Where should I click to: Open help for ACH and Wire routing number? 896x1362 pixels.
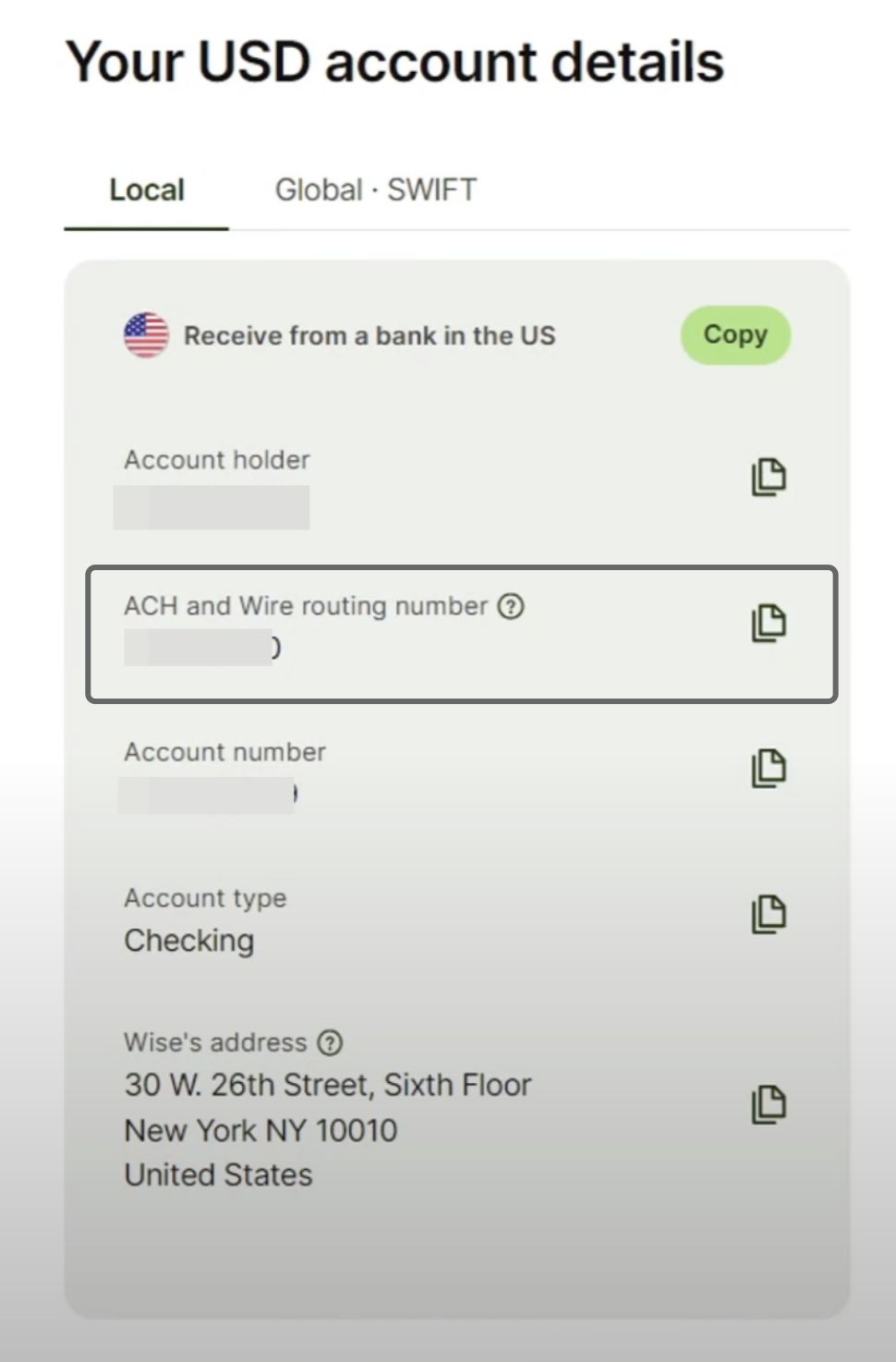(x=511, y=606)
